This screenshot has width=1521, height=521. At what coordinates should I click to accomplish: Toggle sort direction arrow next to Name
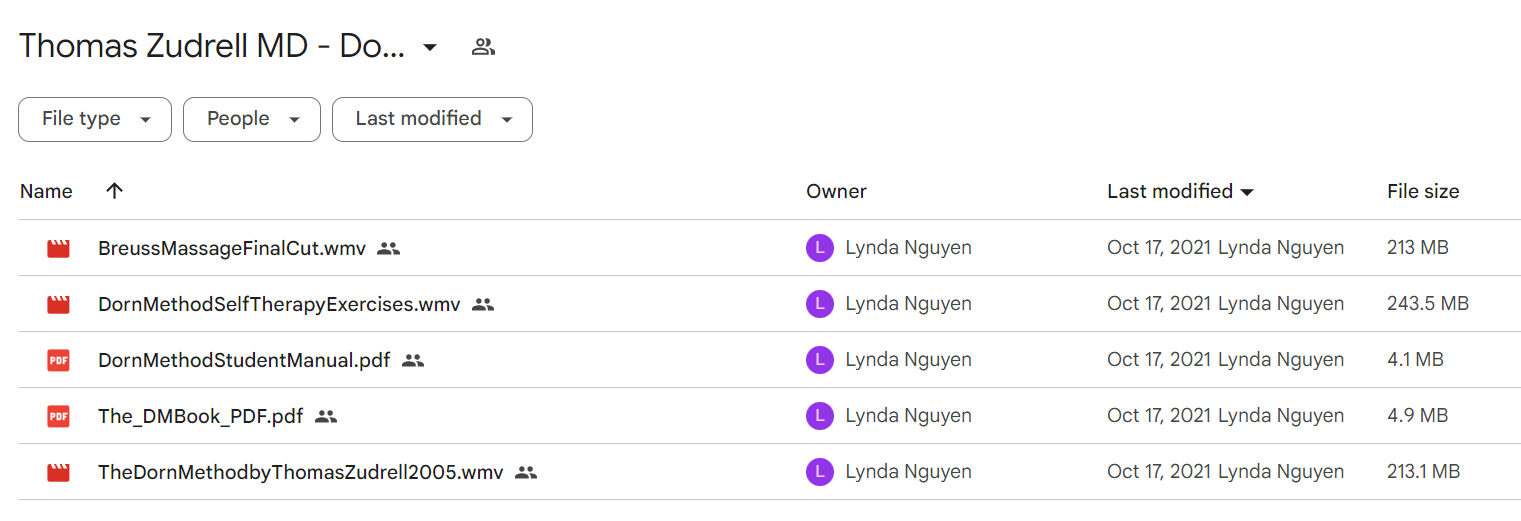[114, 191]
